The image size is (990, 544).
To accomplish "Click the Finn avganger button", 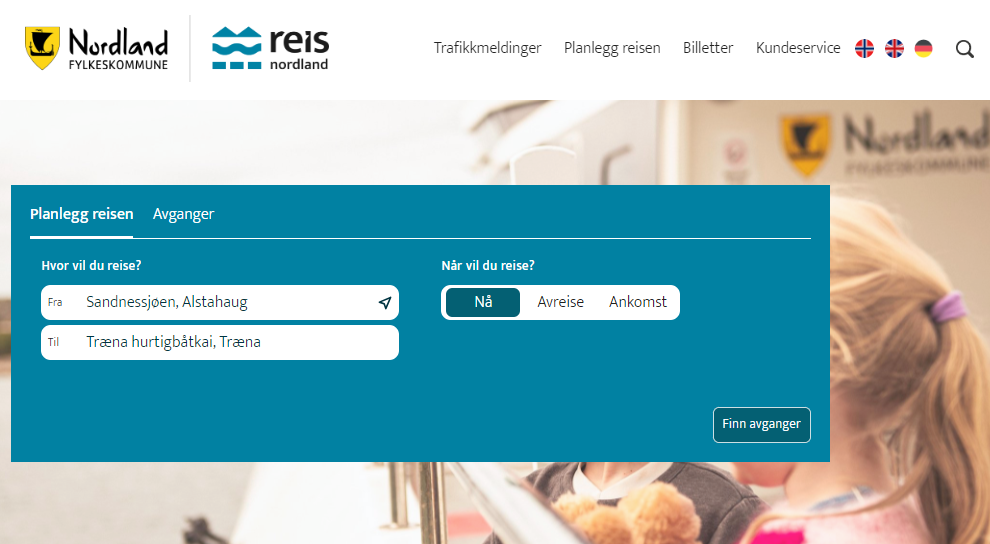I will click(x=761, y=425).
